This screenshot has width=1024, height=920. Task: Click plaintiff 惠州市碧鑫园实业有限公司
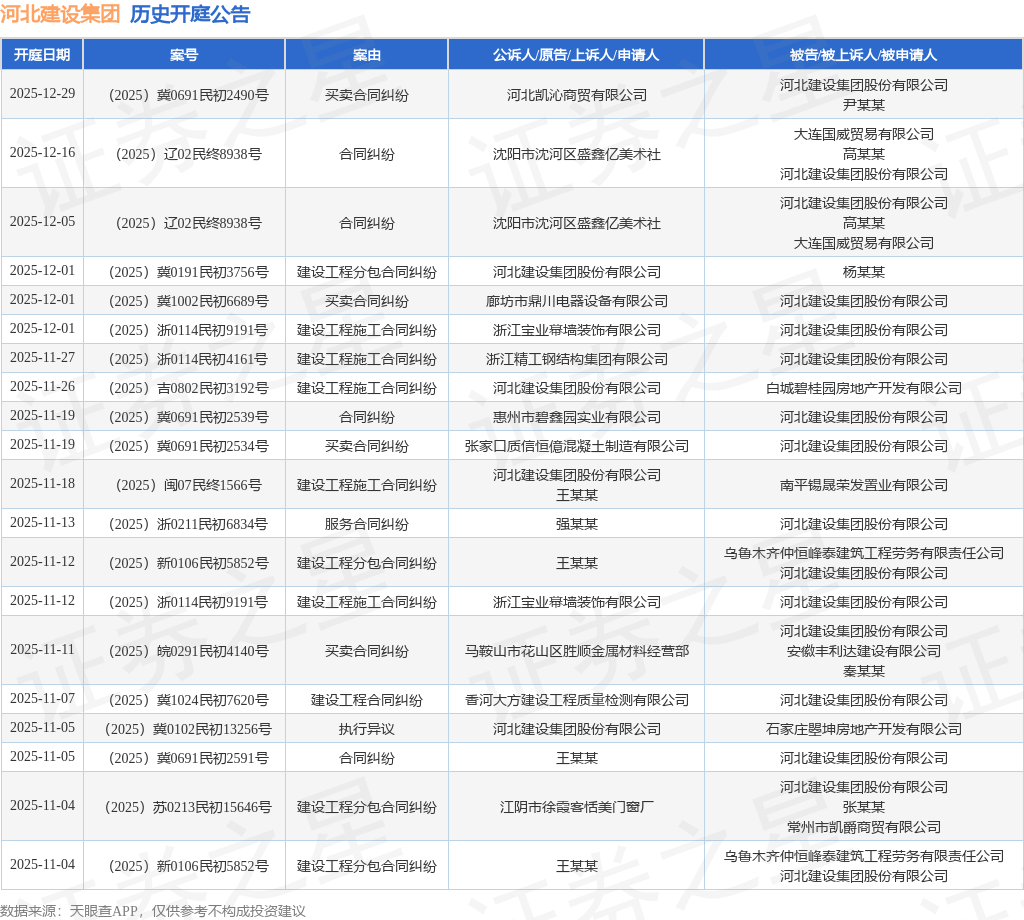click(x=577, y=417)
